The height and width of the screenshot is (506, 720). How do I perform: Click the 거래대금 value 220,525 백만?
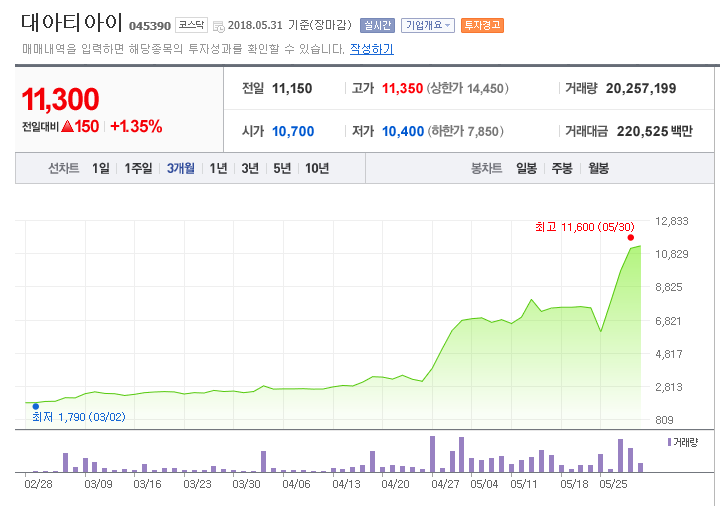point(654,131)
